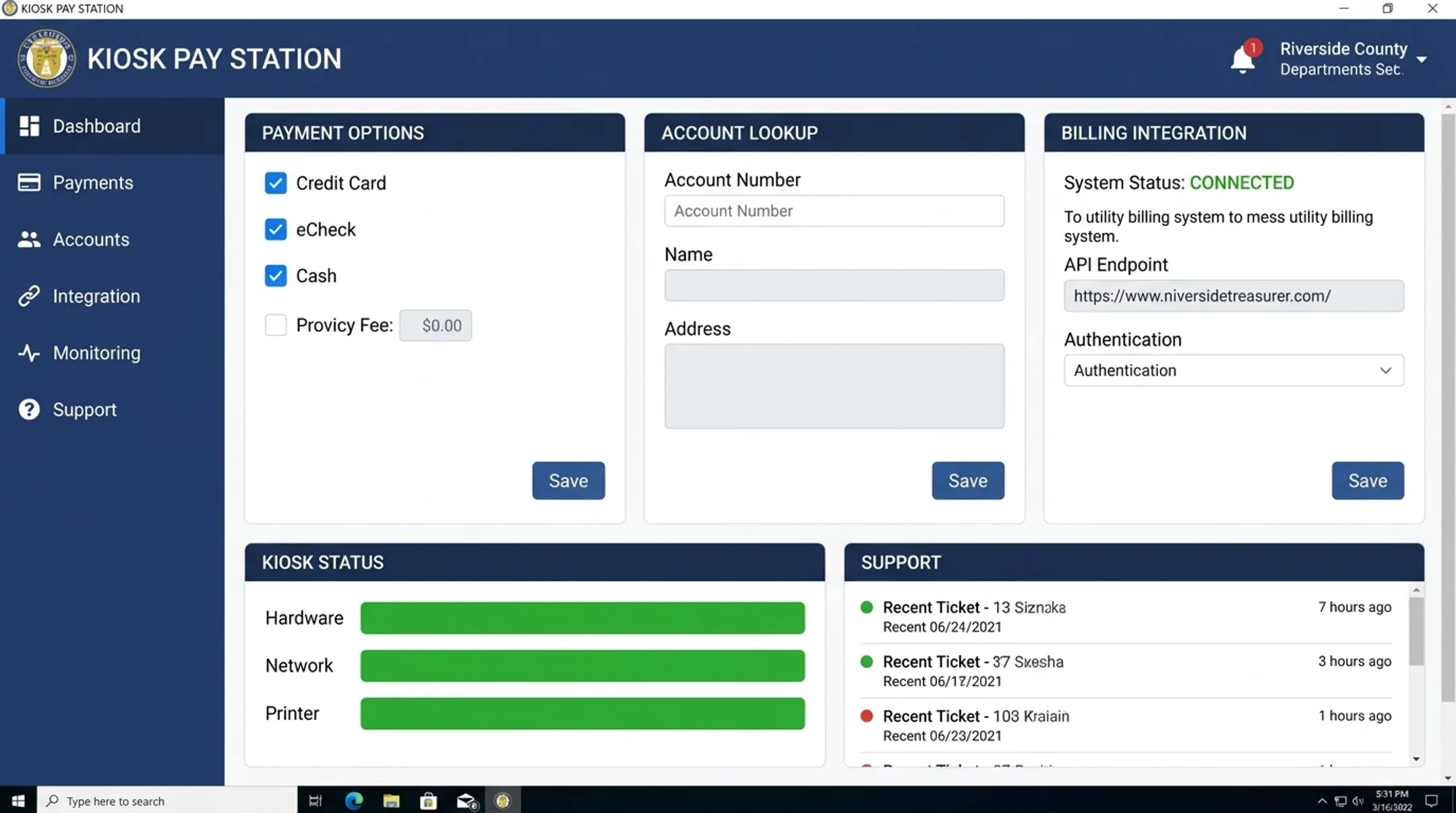Expand the Riverside County account dropdown arrow
The width and height of the screenshot is (1456, 813).
1422,59
